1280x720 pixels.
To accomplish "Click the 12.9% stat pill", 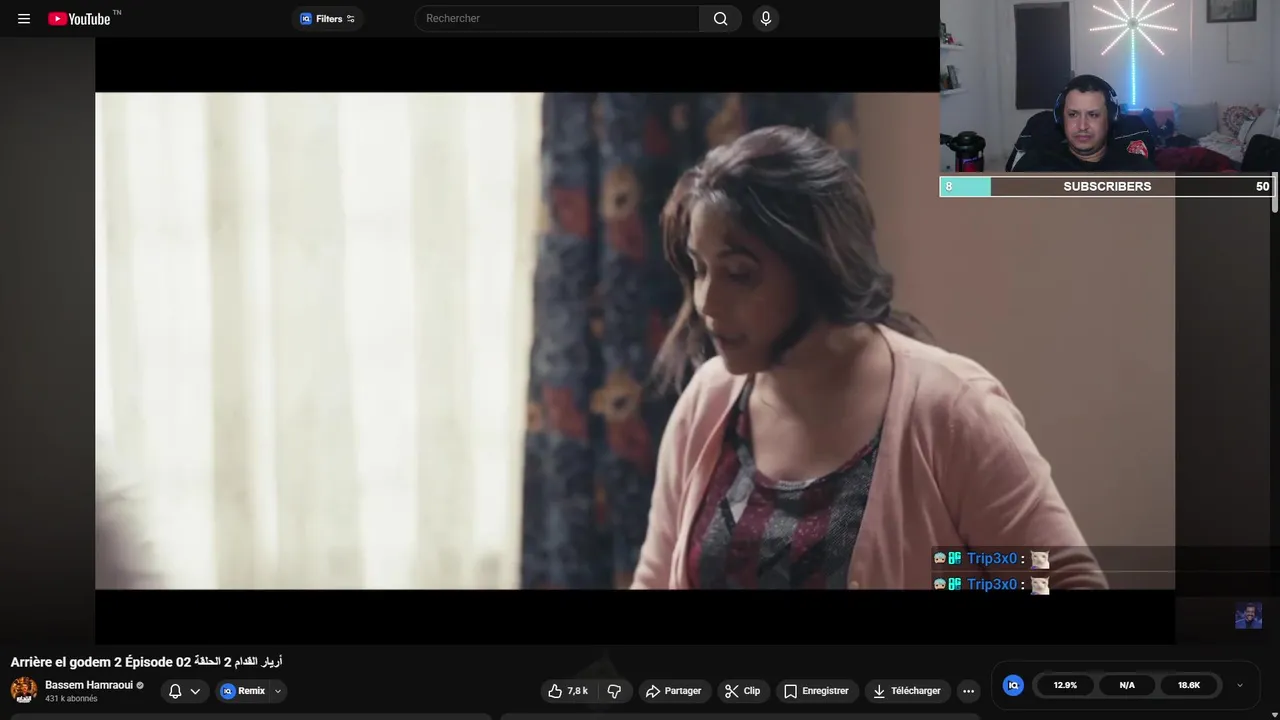I will [1065, 685].
